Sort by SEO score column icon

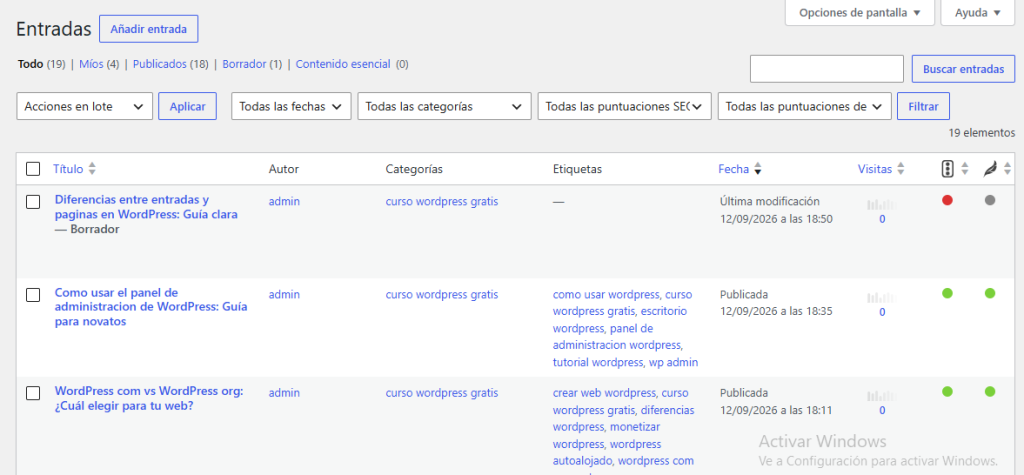tap(947, 169)
